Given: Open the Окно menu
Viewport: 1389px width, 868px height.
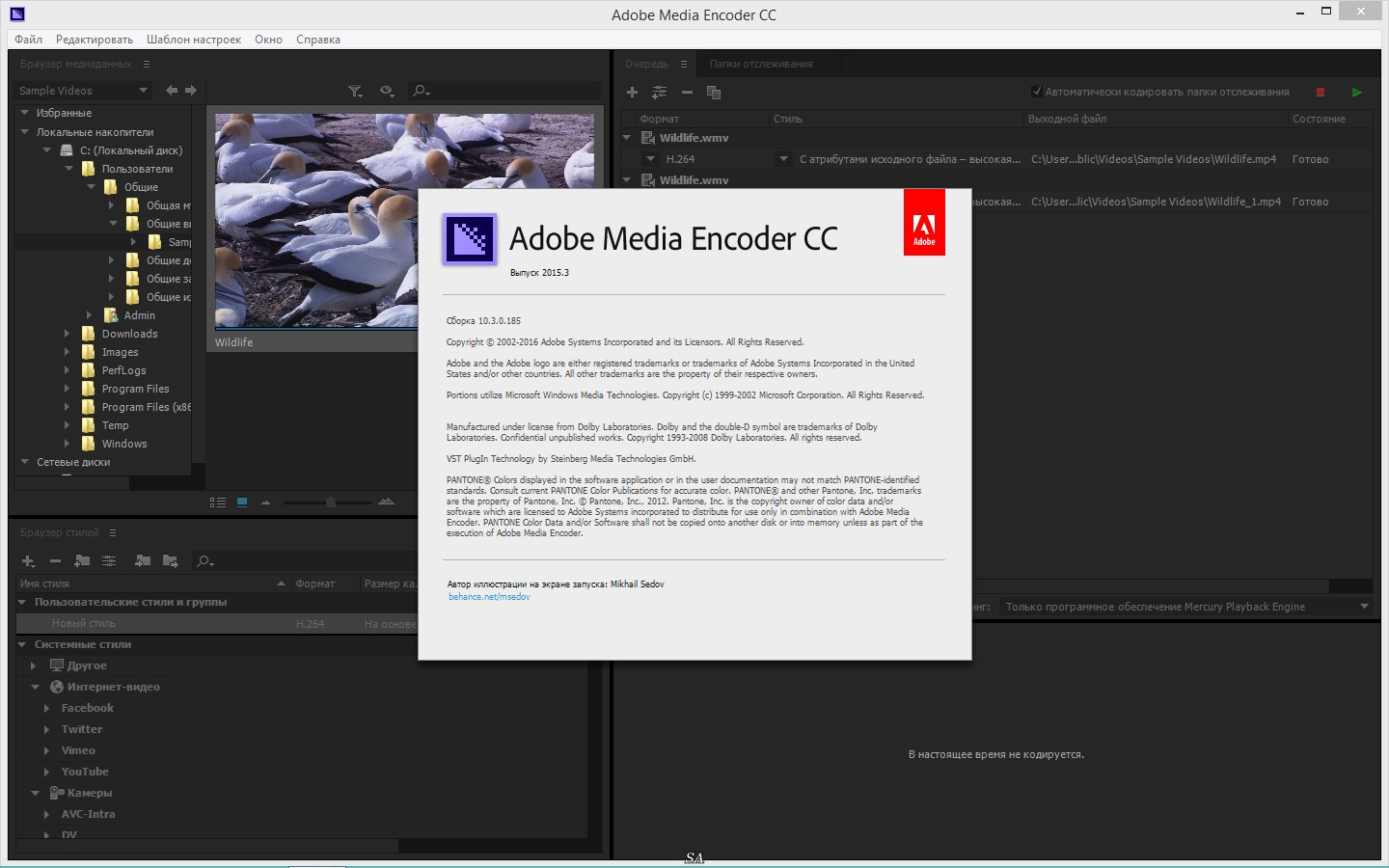Looking at the screenshot, I should [x=268, y=40].
